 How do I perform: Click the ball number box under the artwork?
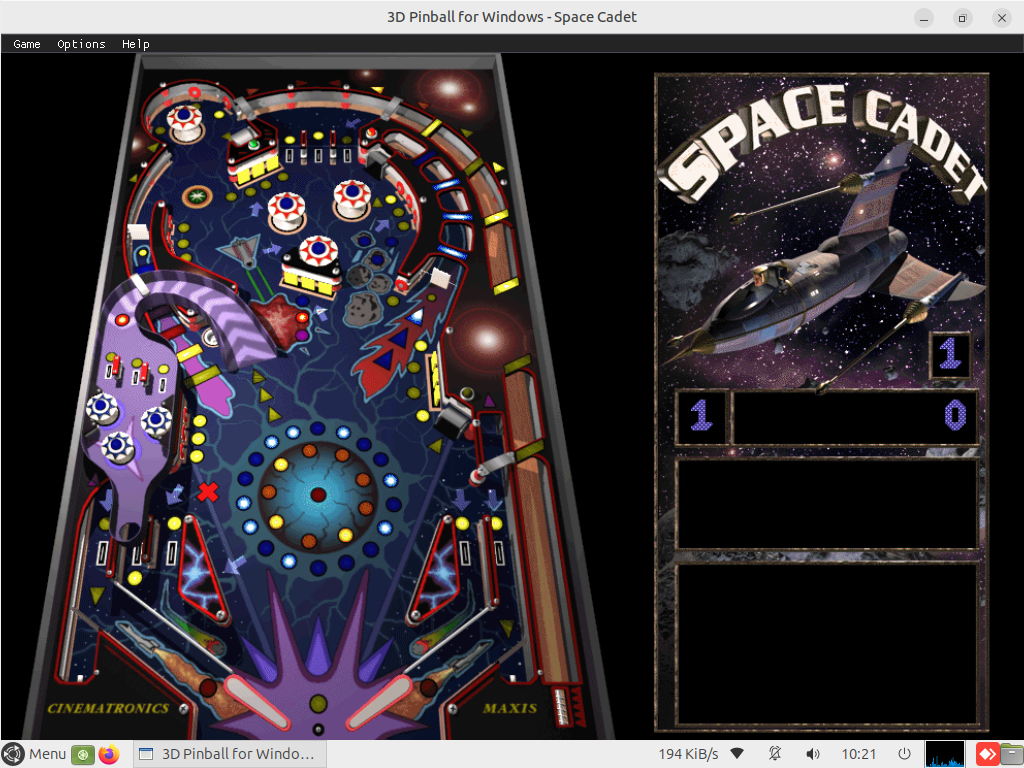click(951, 355)
